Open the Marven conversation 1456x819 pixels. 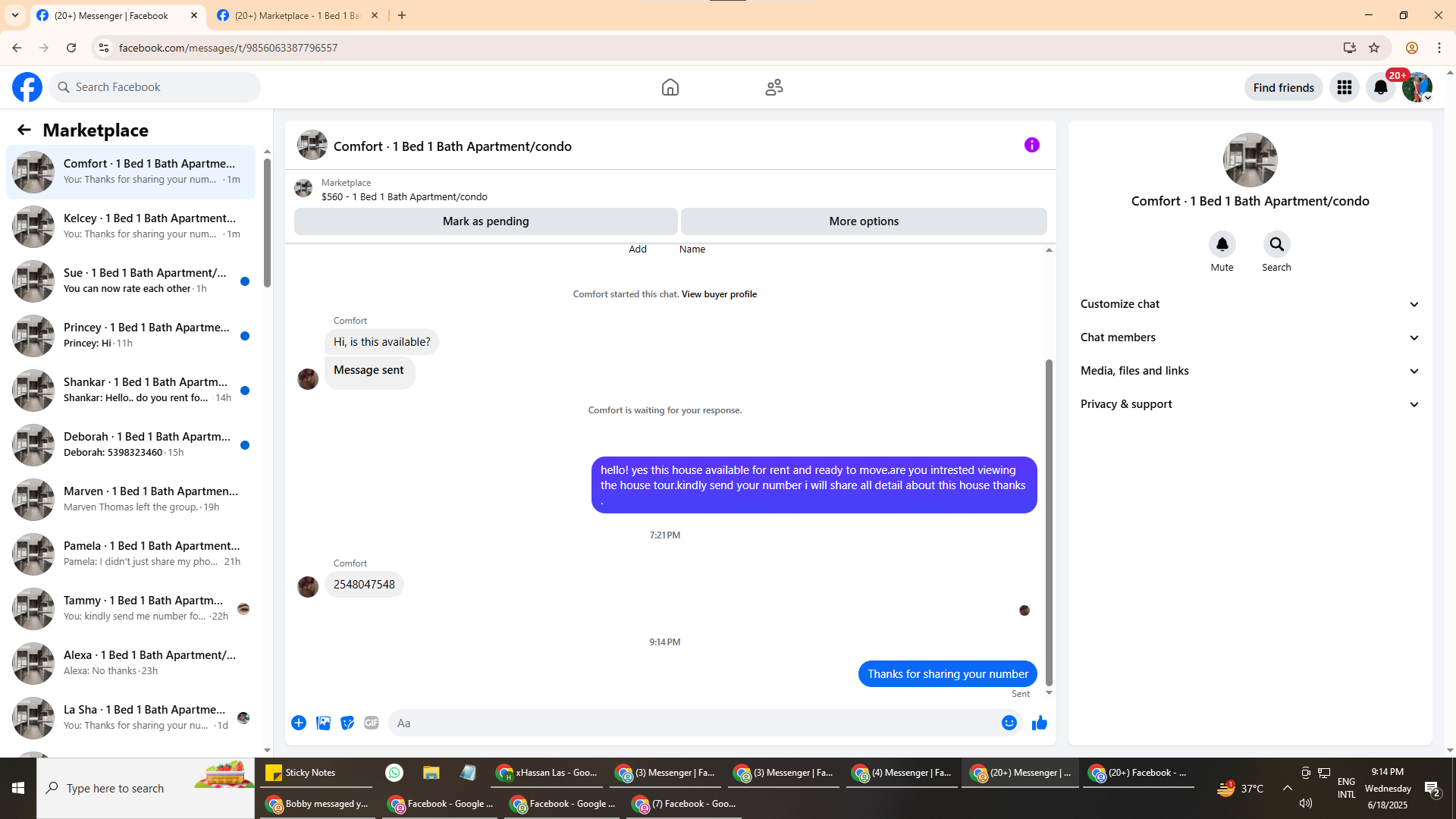(130, 499)
